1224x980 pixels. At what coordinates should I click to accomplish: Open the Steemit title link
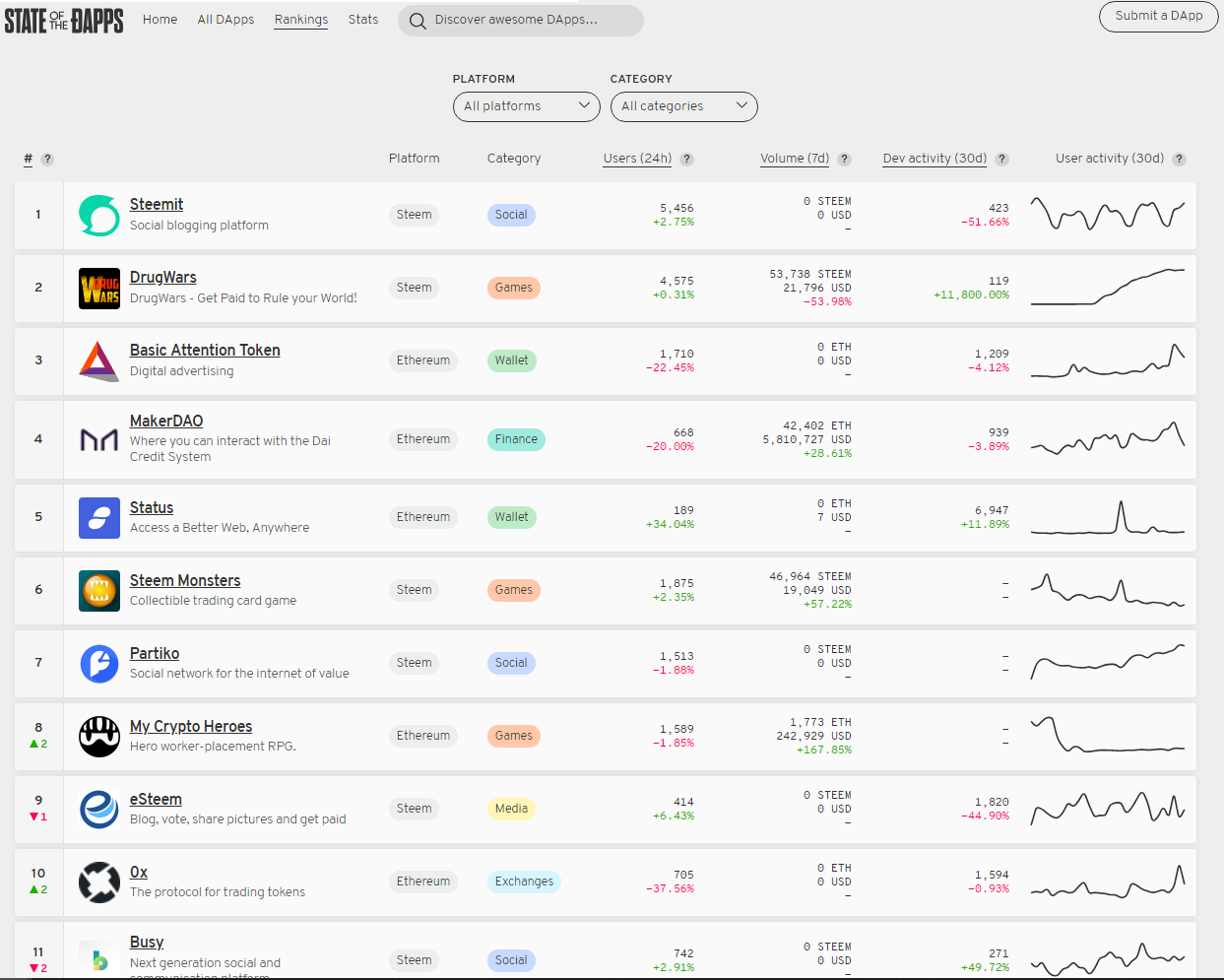click(157, 205)
